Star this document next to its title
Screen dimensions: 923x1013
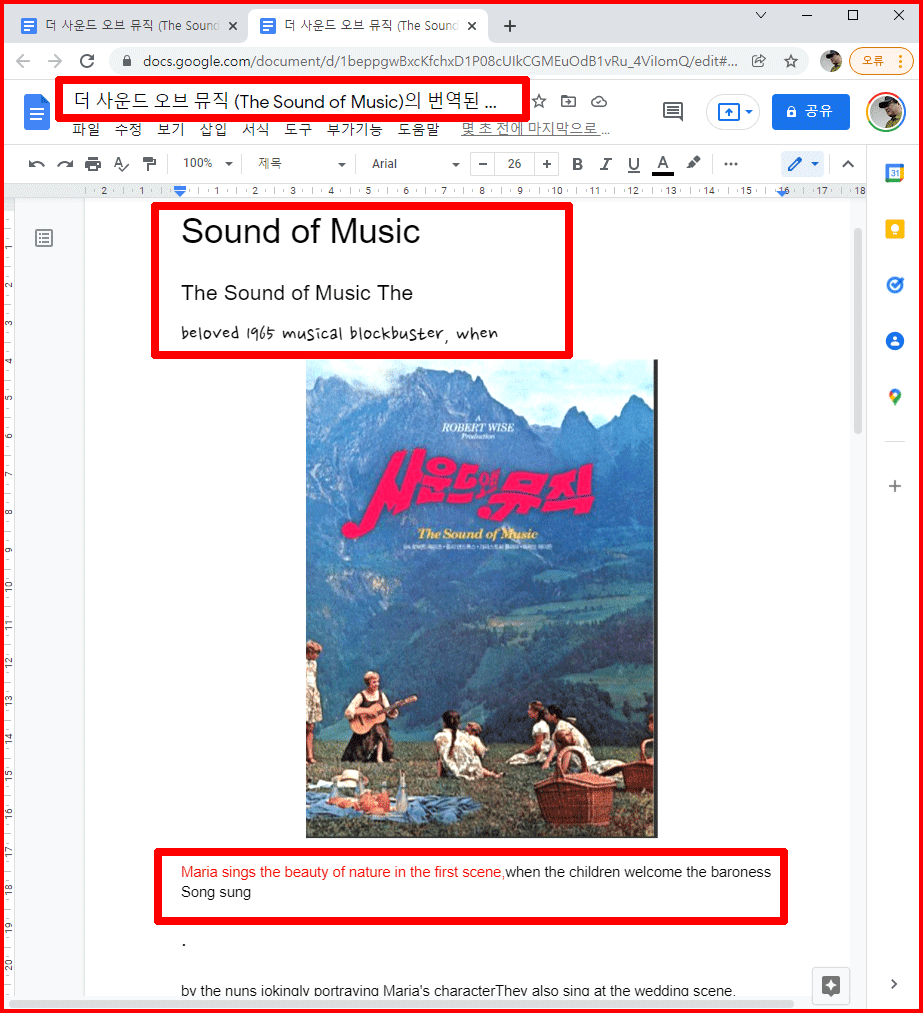tap(539, 101)
